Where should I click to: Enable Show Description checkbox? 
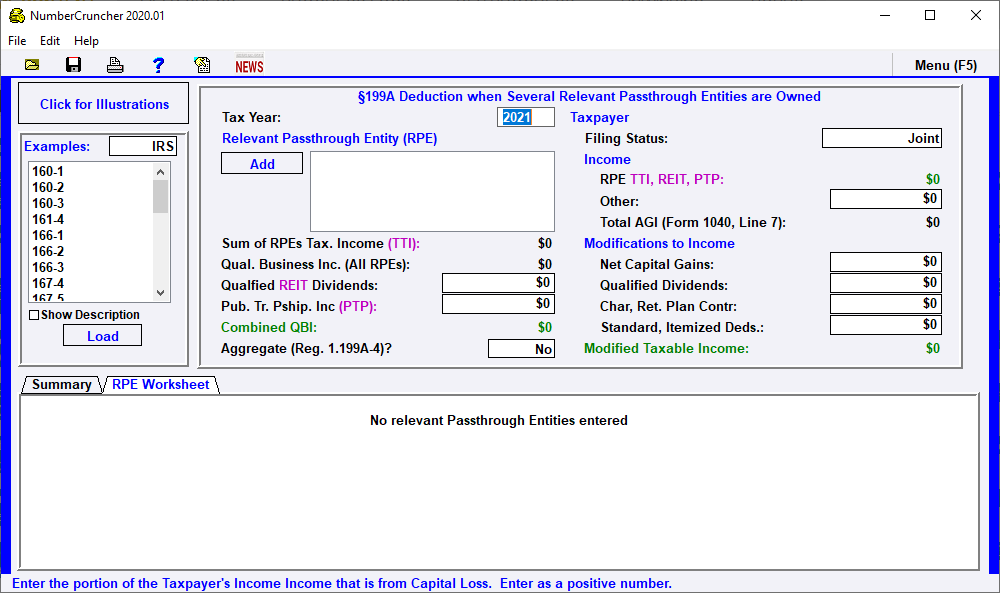tap(34, 315)
